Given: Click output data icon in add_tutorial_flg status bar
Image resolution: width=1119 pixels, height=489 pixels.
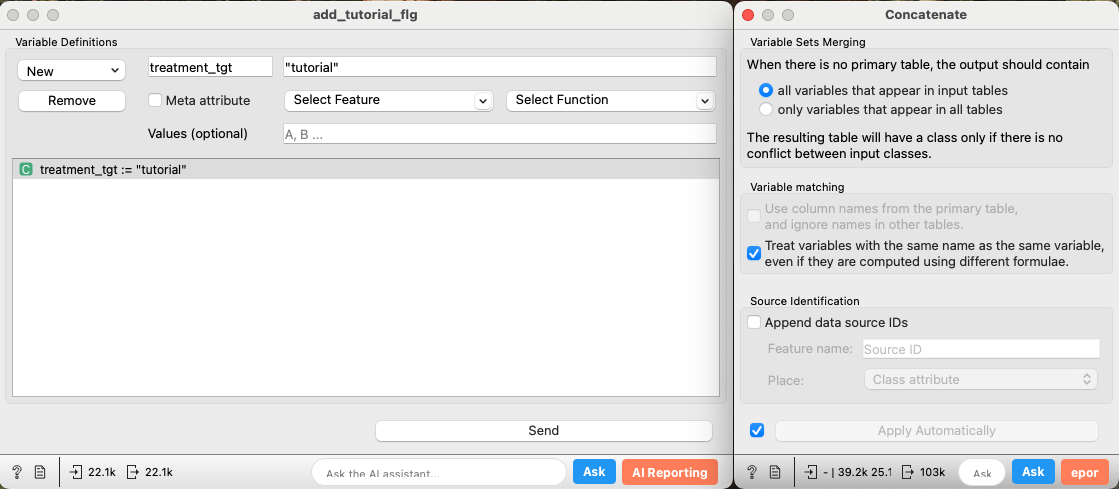Looking at the screenshot, I should (x=133, y=472).
